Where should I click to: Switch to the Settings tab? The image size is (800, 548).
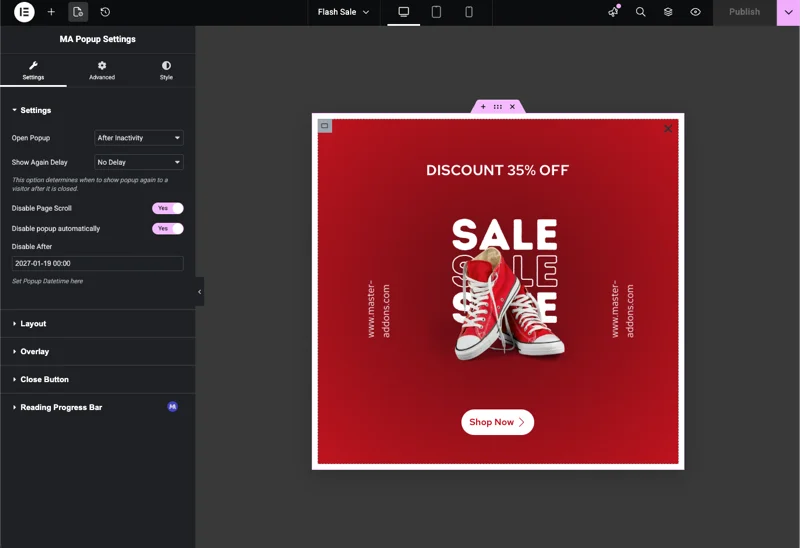tap(33, 70)
